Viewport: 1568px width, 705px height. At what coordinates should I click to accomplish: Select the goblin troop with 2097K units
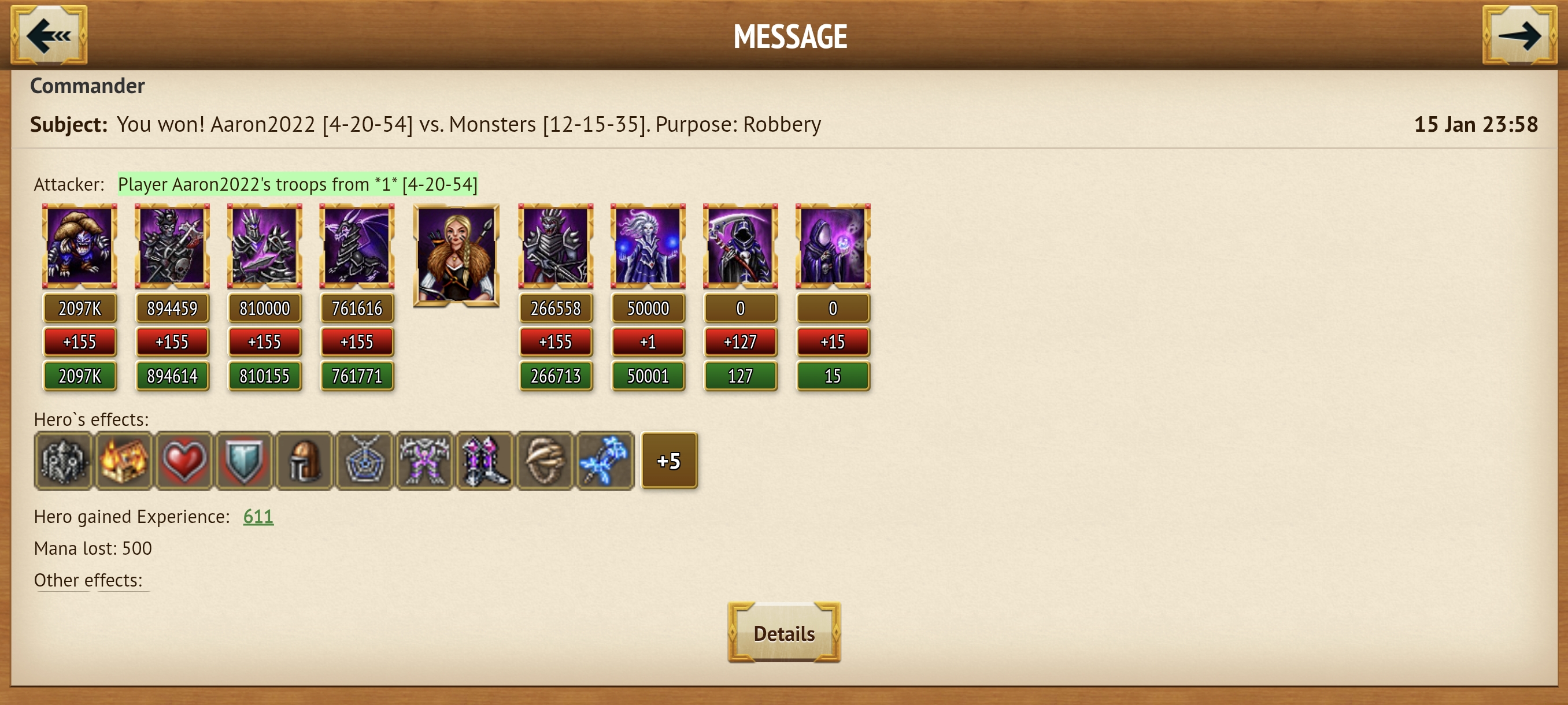[x=79, y=246]
